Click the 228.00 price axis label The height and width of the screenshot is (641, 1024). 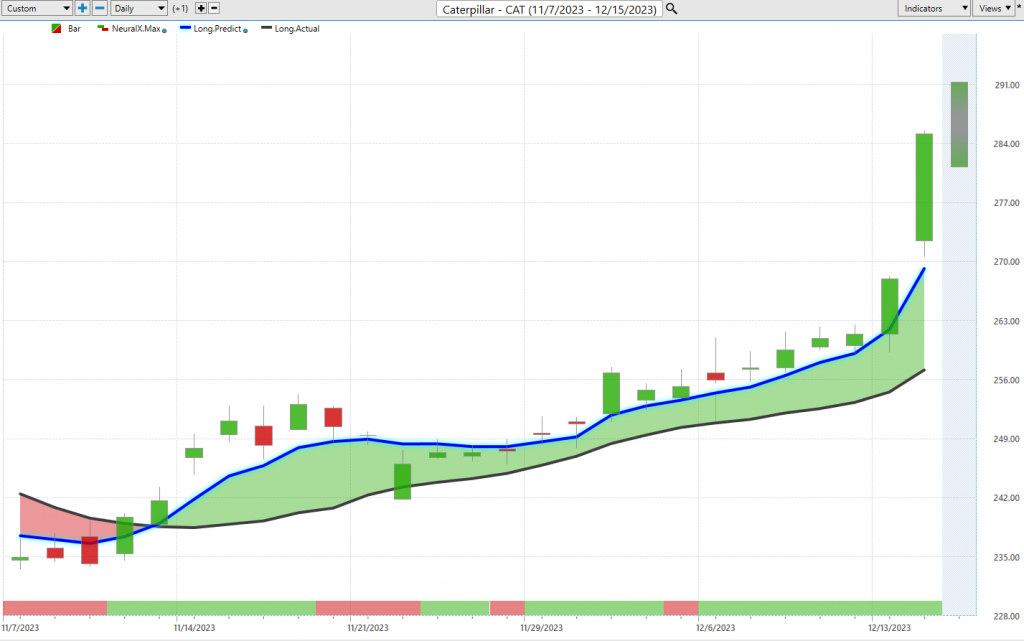[1006, 616]
